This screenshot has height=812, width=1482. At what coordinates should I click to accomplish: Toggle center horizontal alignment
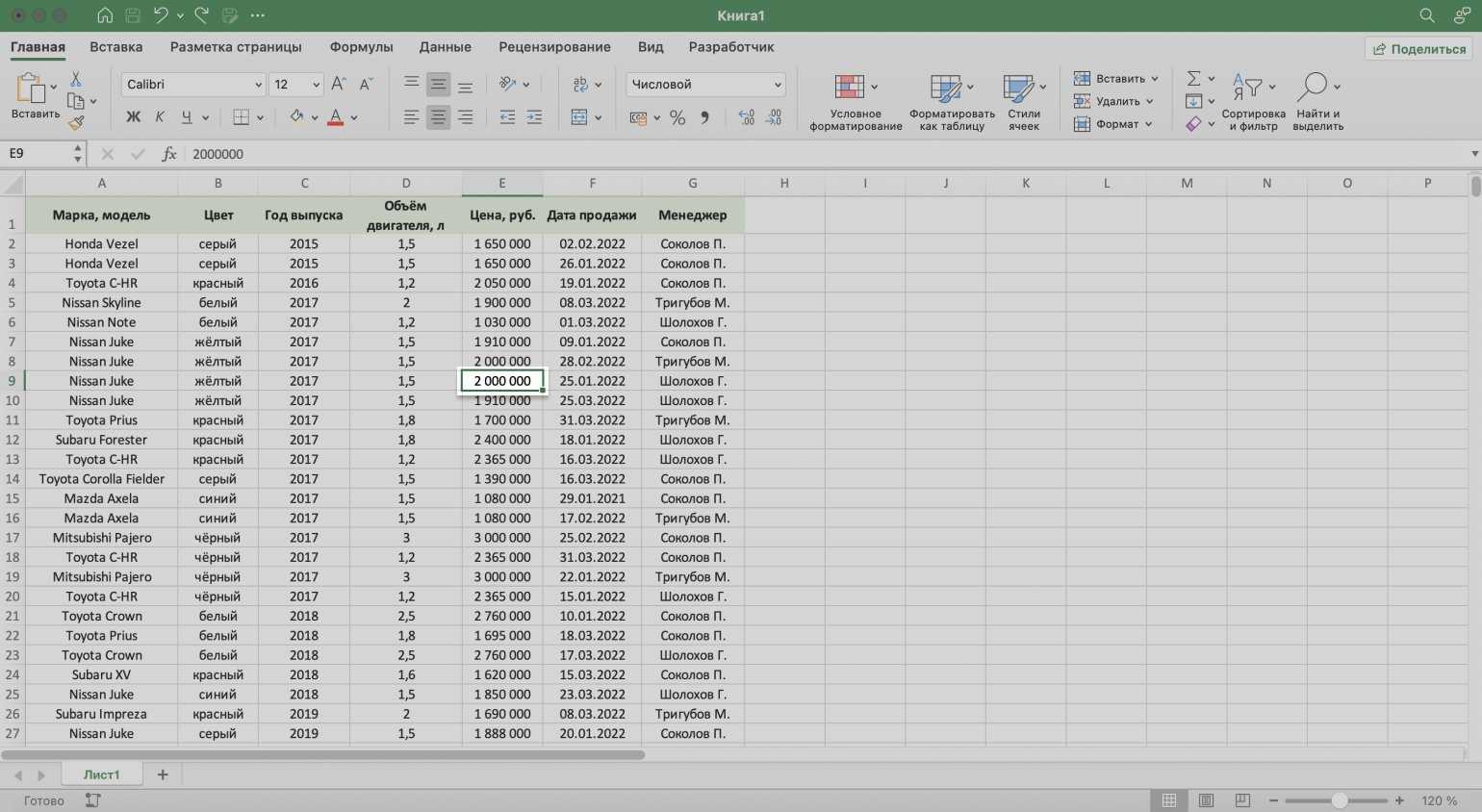click(x=438, y=117)
